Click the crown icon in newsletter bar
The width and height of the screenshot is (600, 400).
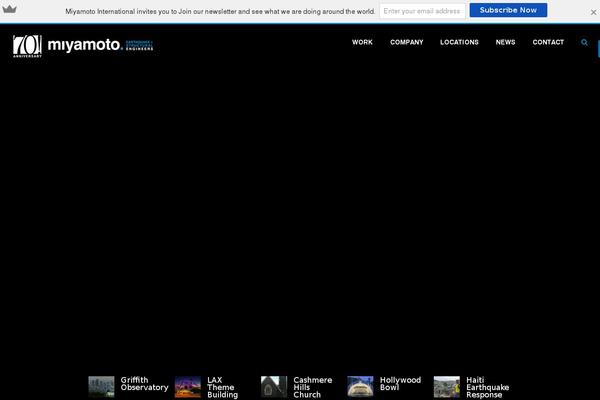9,9
